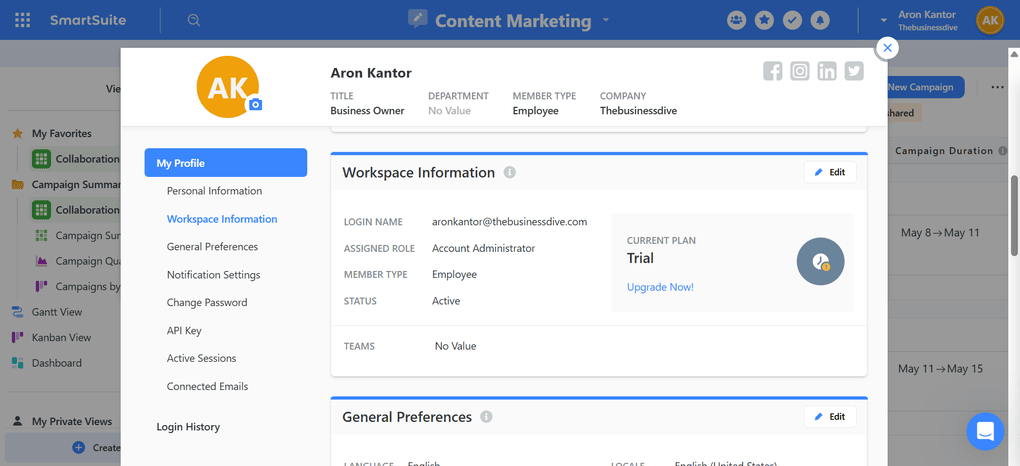Open the tasks checkmark icon in header

[x=792, y=20]
